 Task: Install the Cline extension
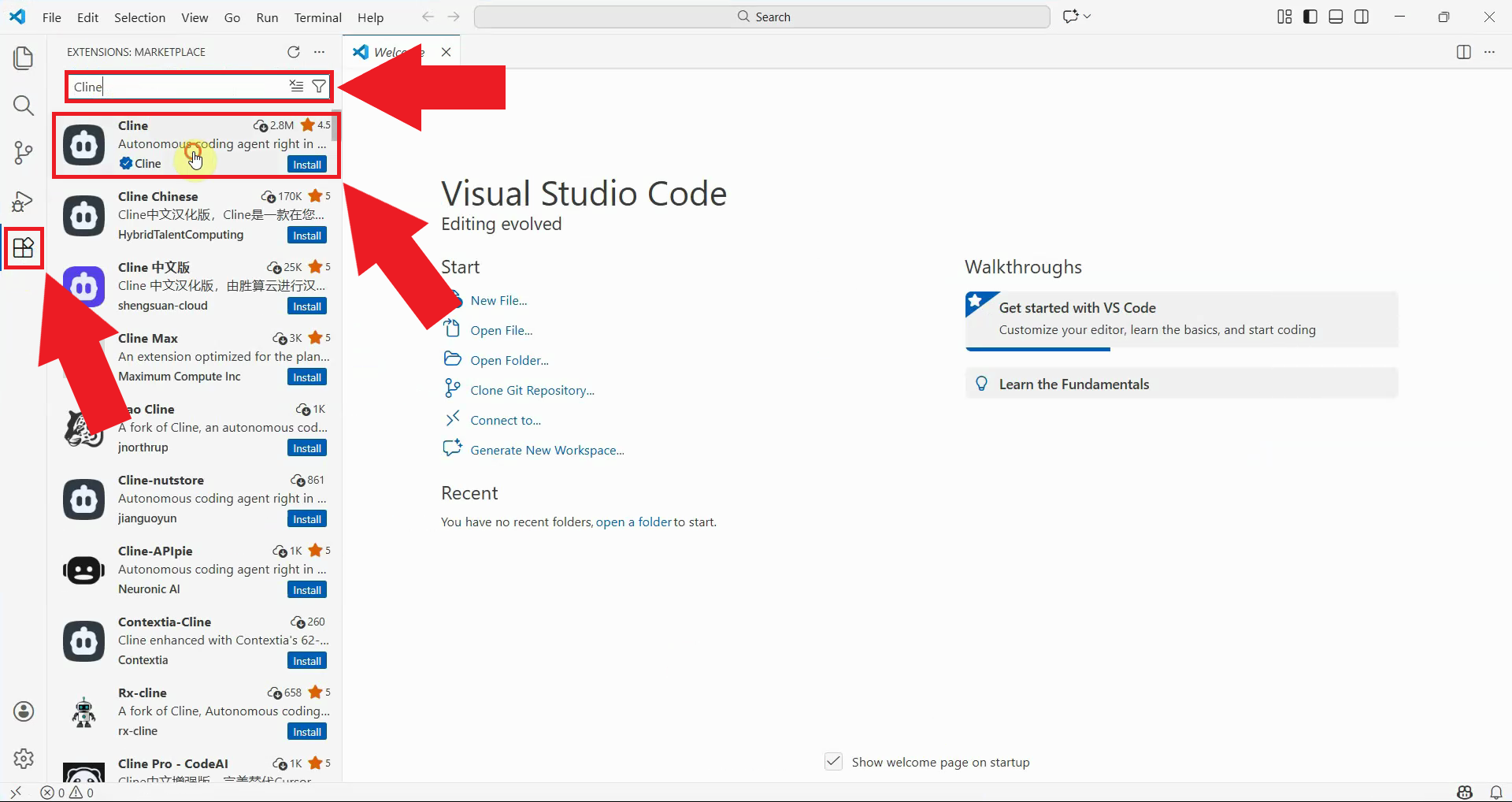(x=306, y=164)
